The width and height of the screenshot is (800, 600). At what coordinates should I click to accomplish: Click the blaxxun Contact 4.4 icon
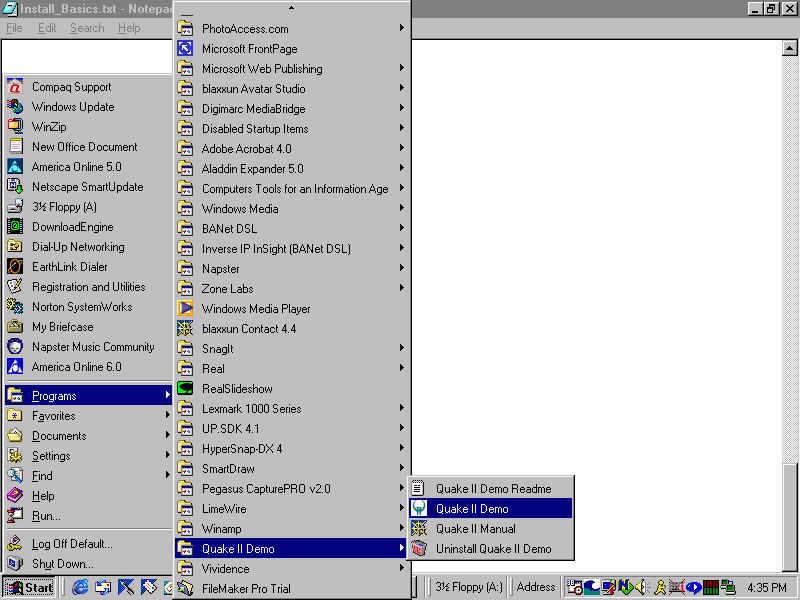tap(185, 329)
